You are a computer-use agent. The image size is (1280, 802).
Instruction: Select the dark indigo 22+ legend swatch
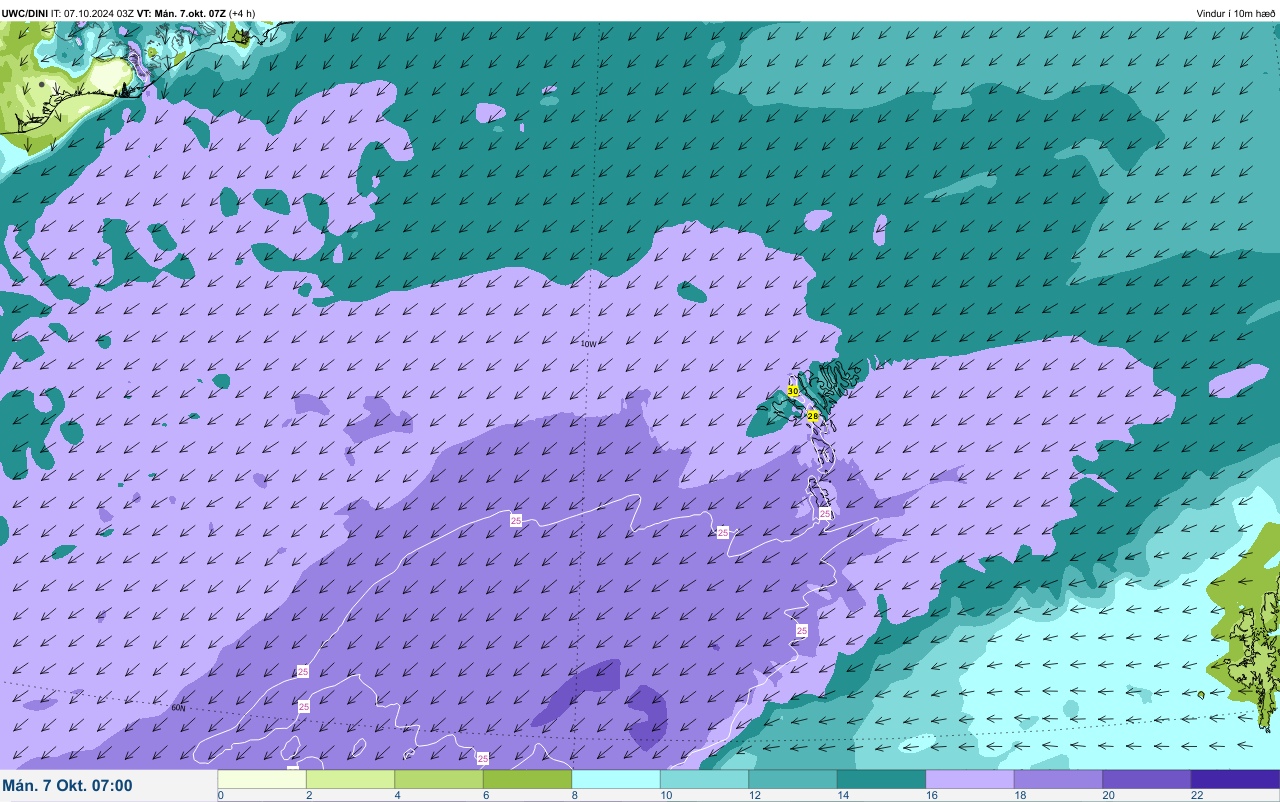click(x=1235, y=779)
